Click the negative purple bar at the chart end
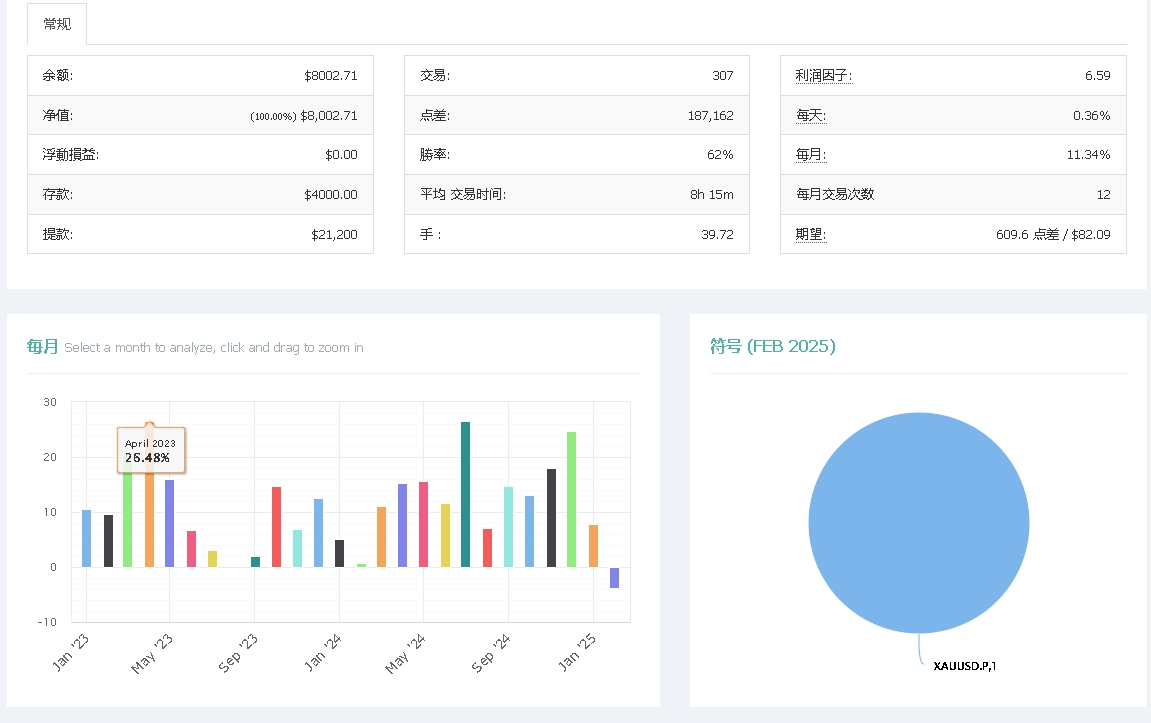The height and width of the screenshot is (723, 1151). point(614,578)
